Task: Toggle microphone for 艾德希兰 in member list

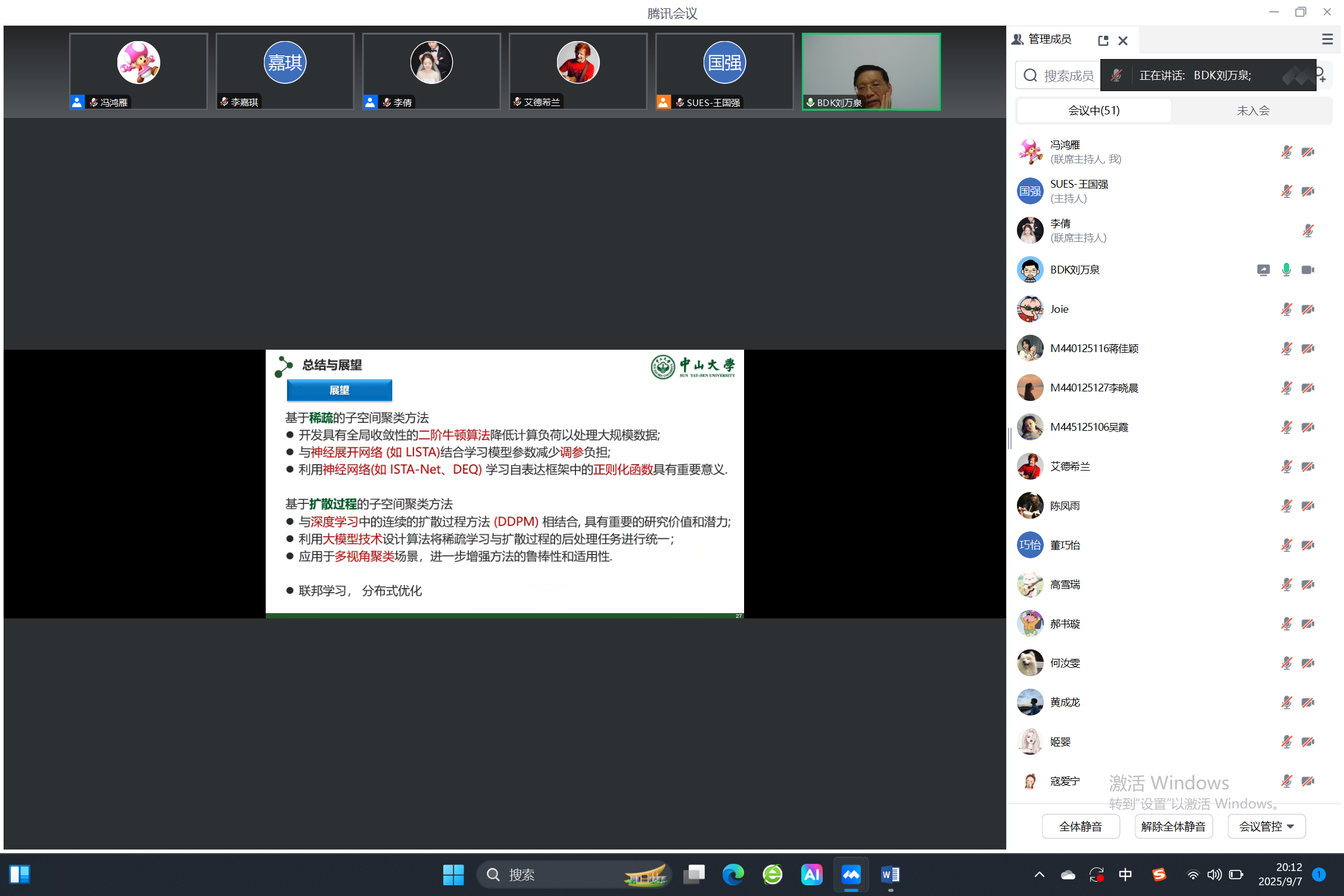Action: pos(1286,466)
